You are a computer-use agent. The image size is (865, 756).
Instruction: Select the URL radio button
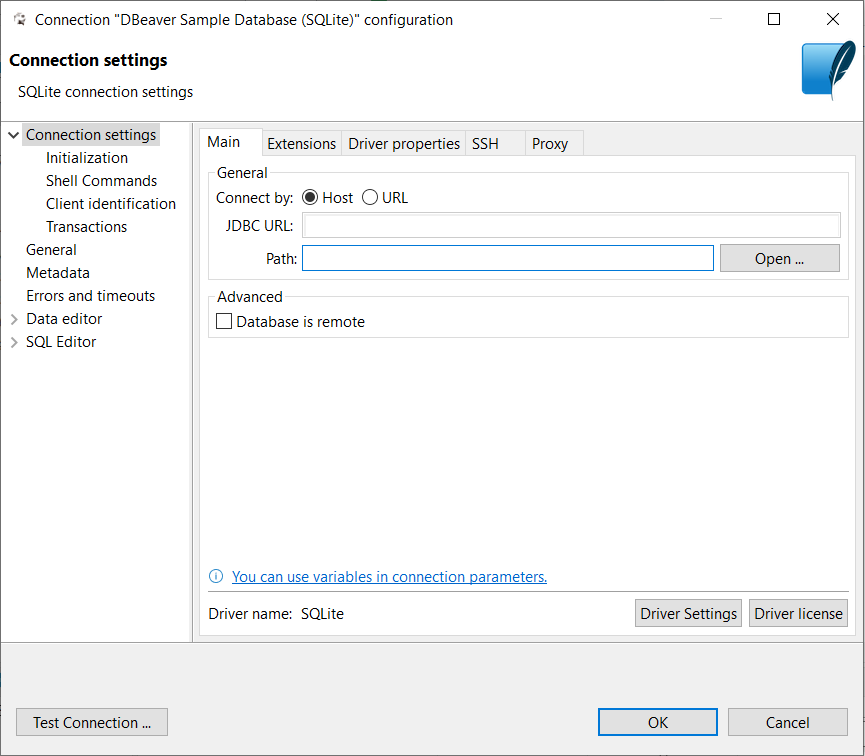tap(370, 198)
